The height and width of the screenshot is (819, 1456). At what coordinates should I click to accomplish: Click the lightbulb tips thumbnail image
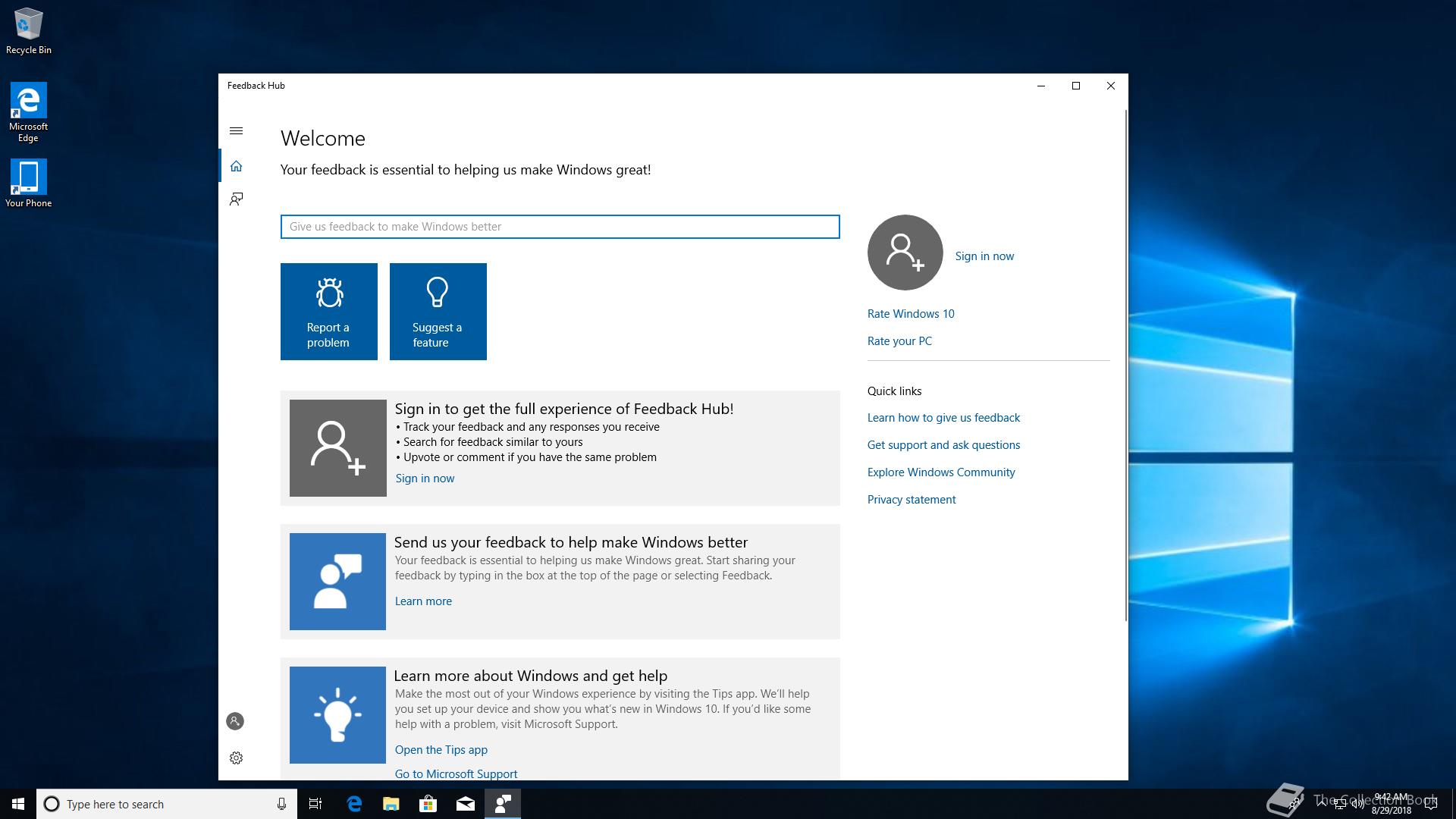[x=337, y=715]
